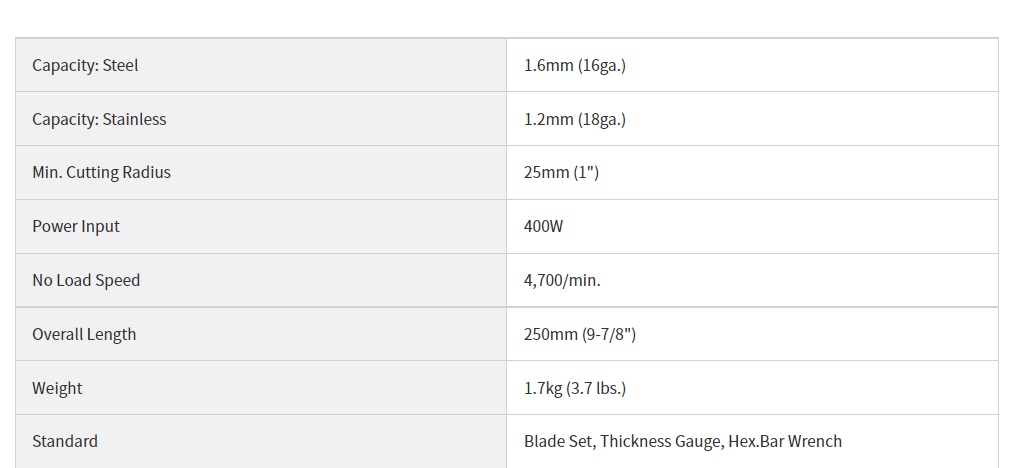Click the Capacity: Stainless label
1016x468 pixels.
(x=99, y=119)
